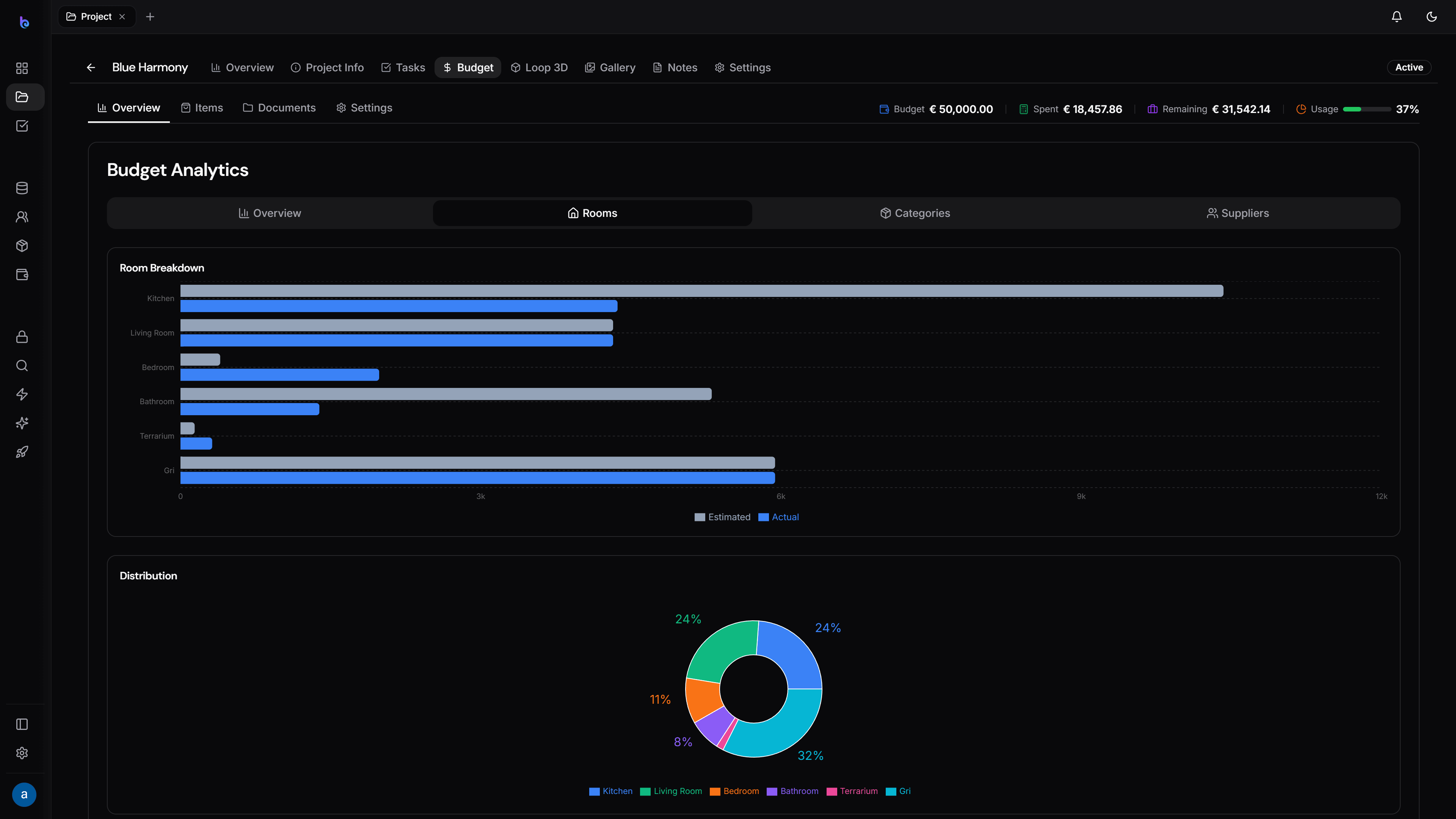Open the budget Items sub-tab
This screenshot has width=1456, height=819.
pos(202,107)
